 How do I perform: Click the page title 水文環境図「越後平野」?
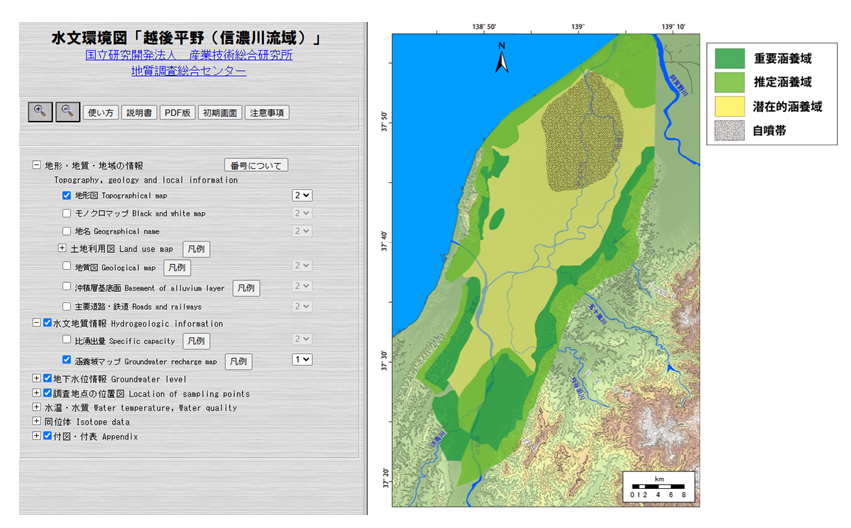tap(188, 37)
